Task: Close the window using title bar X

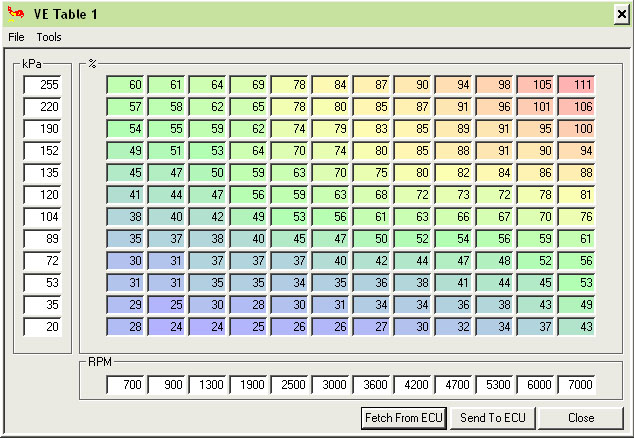Action: (x=620, y=14)
